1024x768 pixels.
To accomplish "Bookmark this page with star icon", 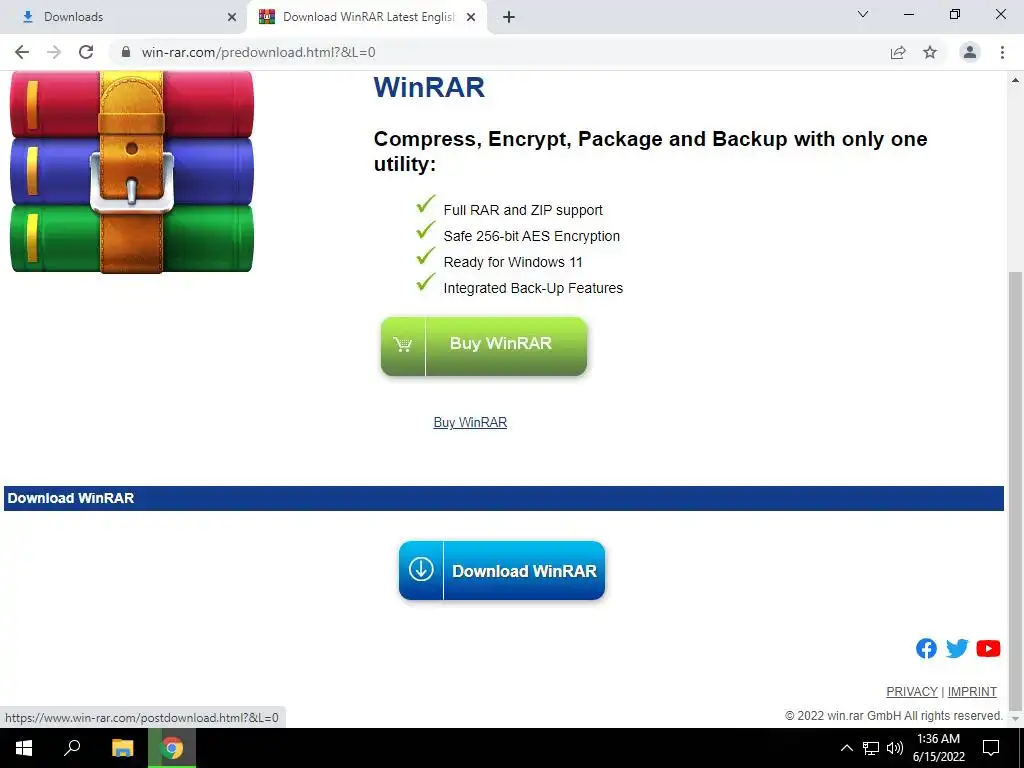I will [930, 52].
